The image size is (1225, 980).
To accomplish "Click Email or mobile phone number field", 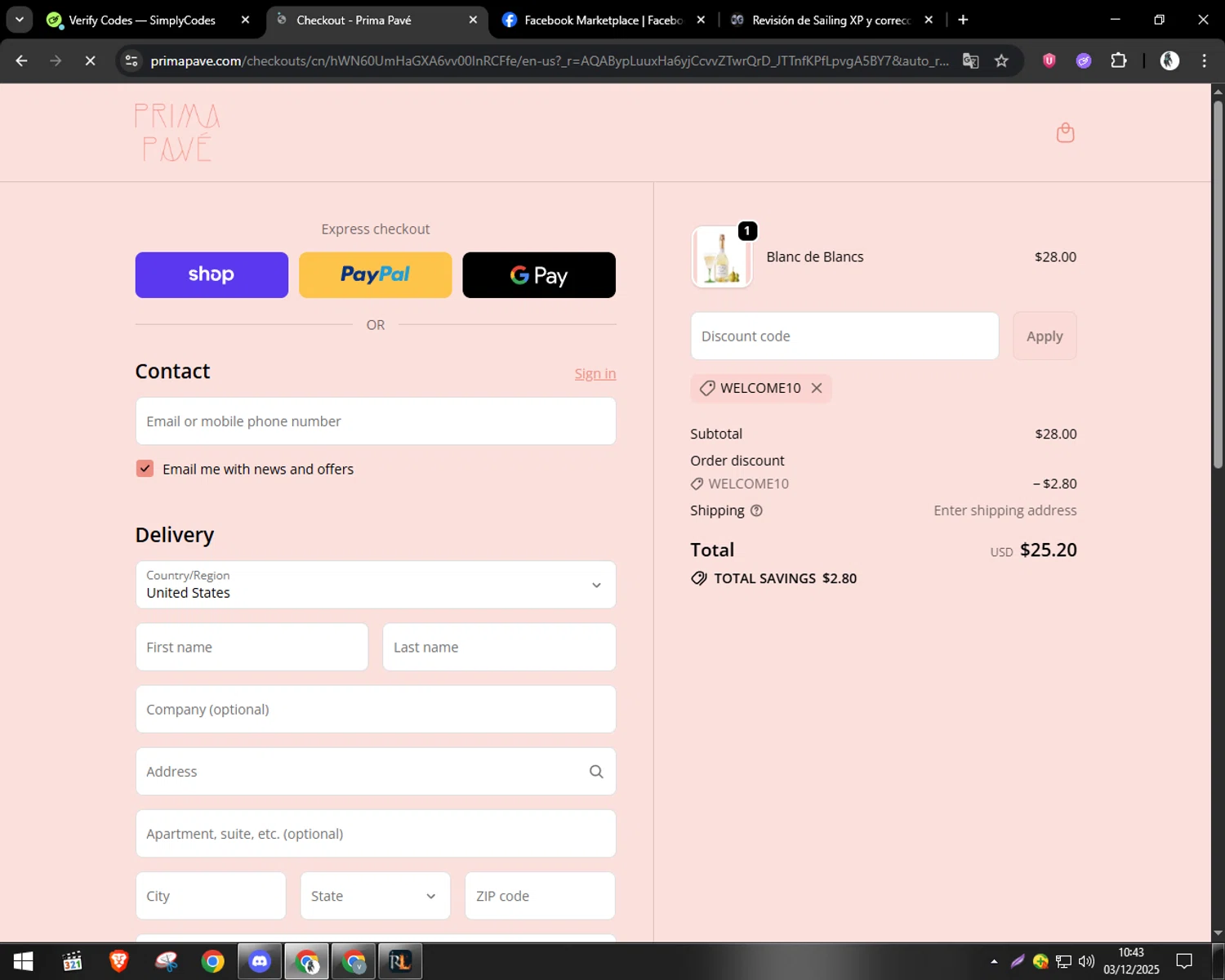I will [376, 421].
